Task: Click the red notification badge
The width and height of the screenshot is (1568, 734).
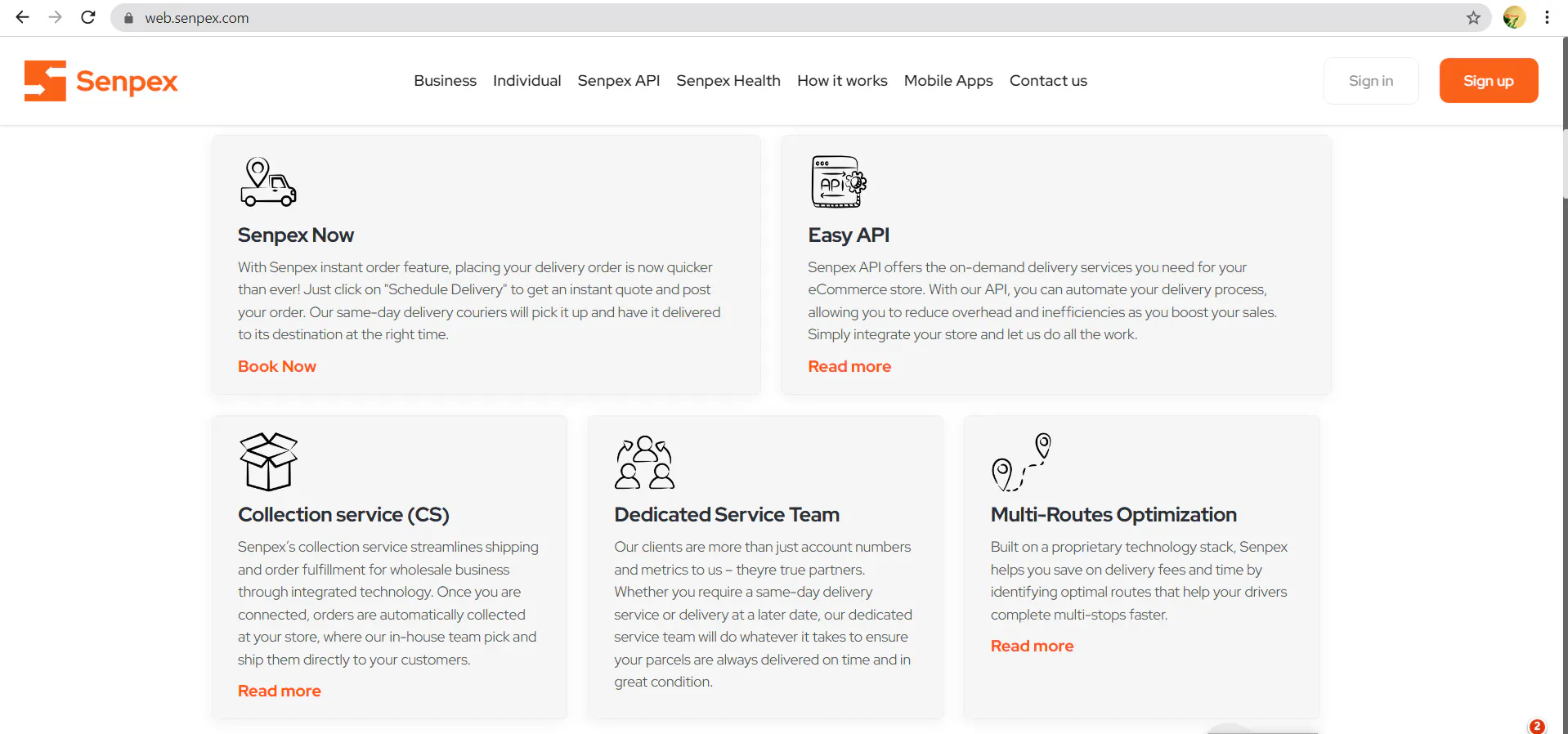Action: (1537, 727)
